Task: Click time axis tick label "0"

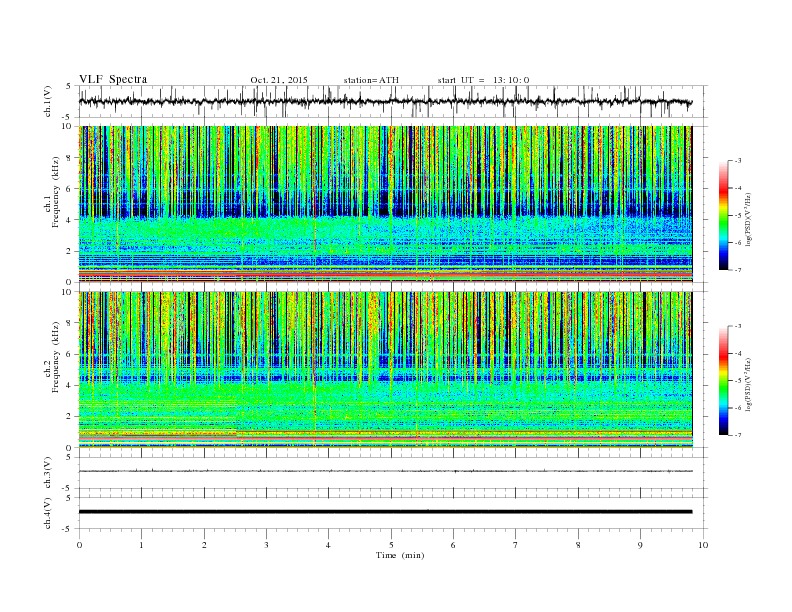Action: click(x=79, y=545)
